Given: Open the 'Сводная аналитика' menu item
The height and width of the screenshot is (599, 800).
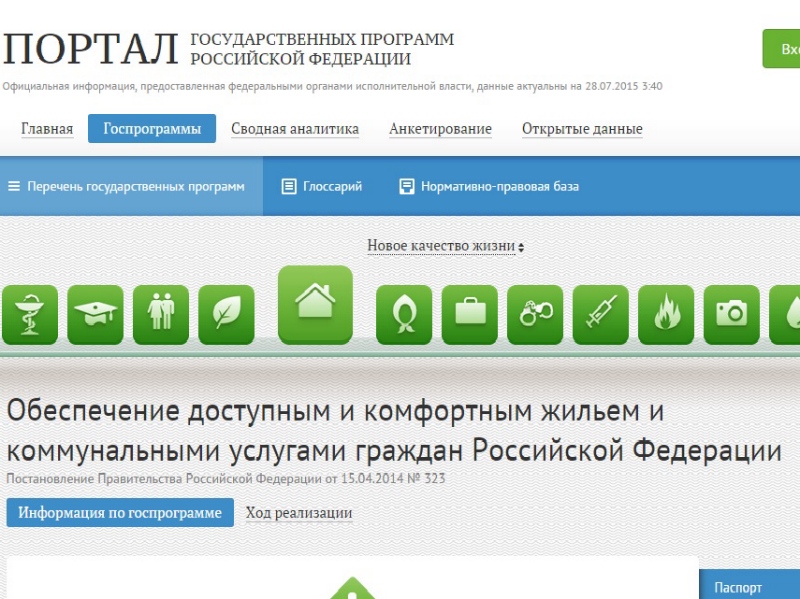Looking at the screenshot, I should 295,129.
